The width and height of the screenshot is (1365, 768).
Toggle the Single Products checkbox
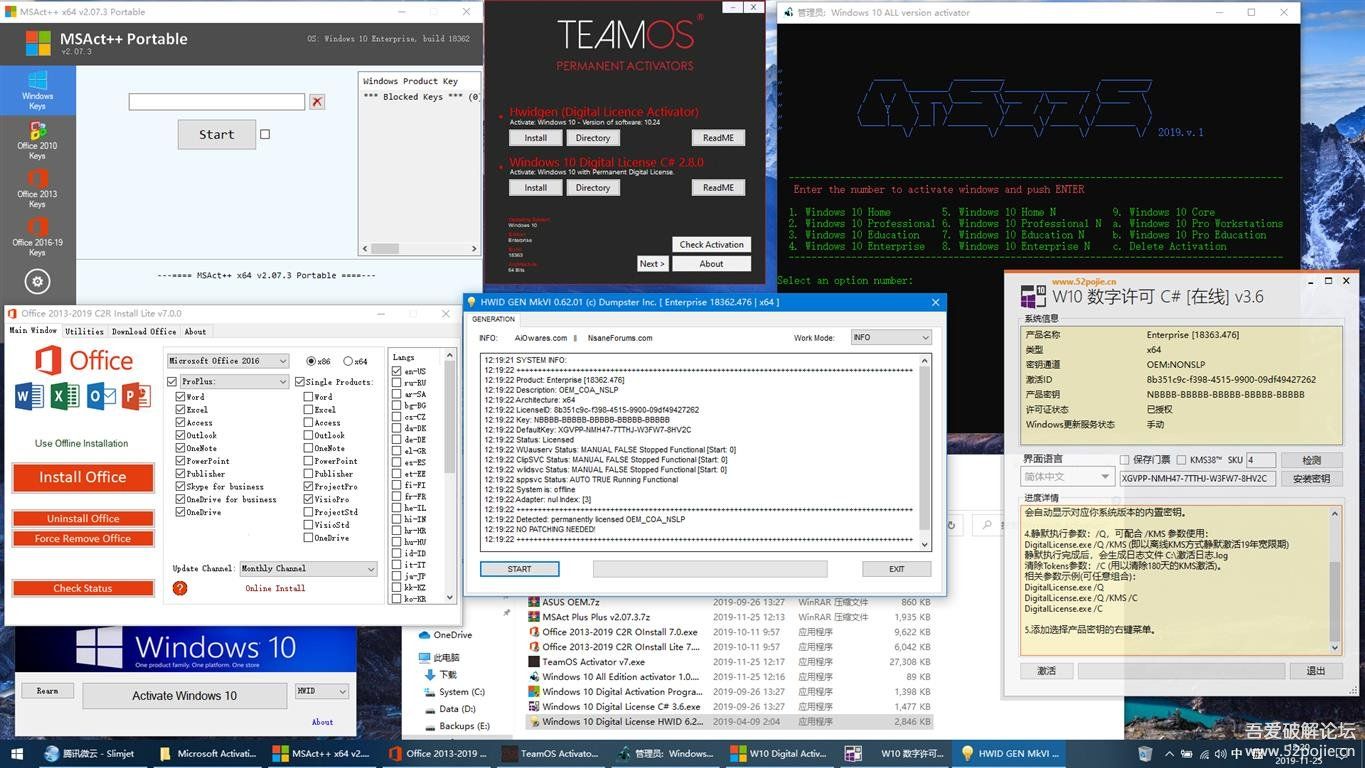coord(299,381)
